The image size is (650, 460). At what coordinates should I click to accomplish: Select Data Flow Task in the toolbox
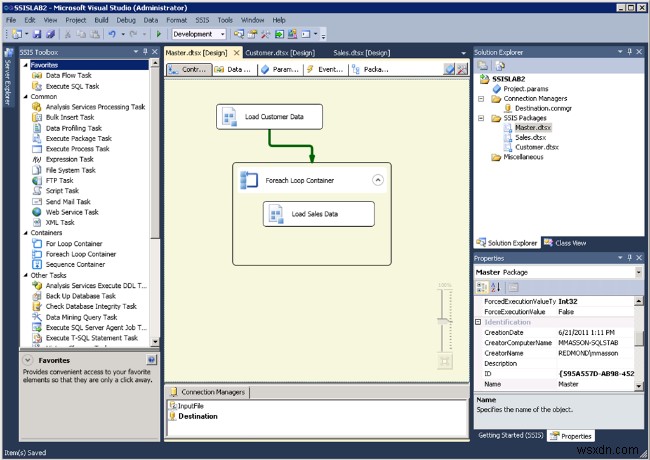tap(68, 75)
